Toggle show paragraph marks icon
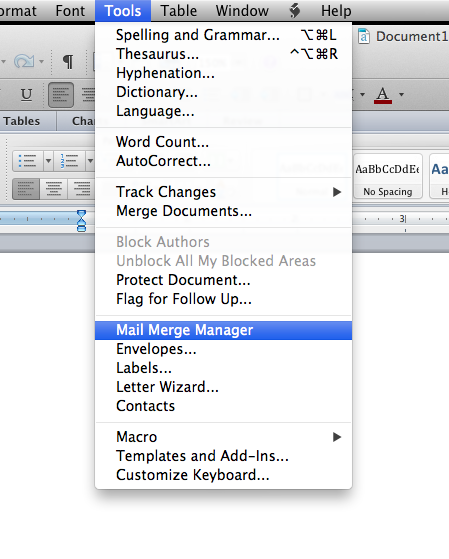This screenshot has width=449, height=559. pos(68,62)
